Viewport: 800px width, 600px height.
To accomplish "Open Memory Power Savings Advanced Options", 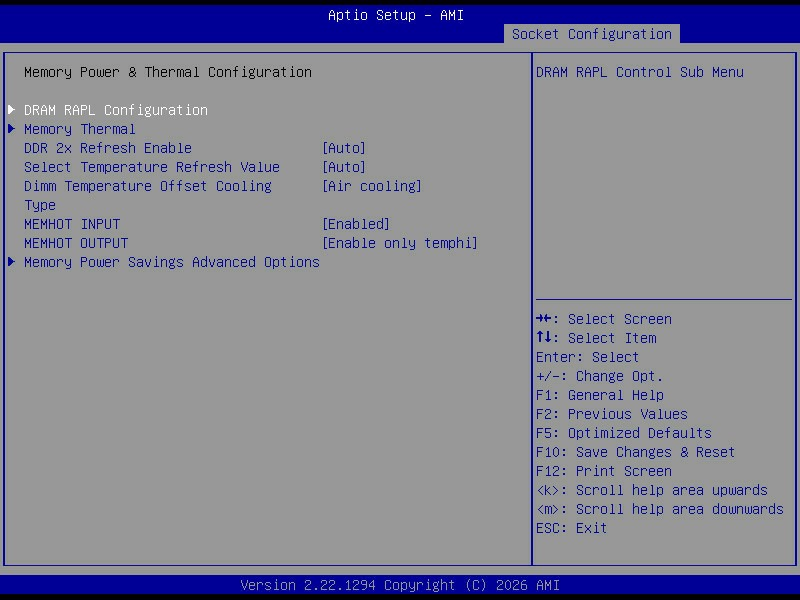I will (171, 262).
